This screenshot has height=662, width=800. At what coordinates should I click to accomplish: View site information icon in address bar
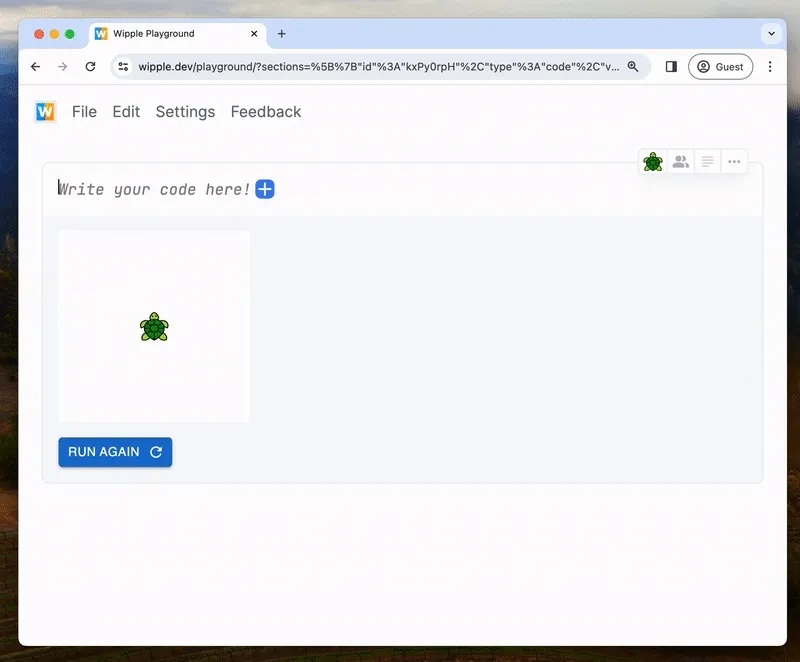click(x=123, y=67)
